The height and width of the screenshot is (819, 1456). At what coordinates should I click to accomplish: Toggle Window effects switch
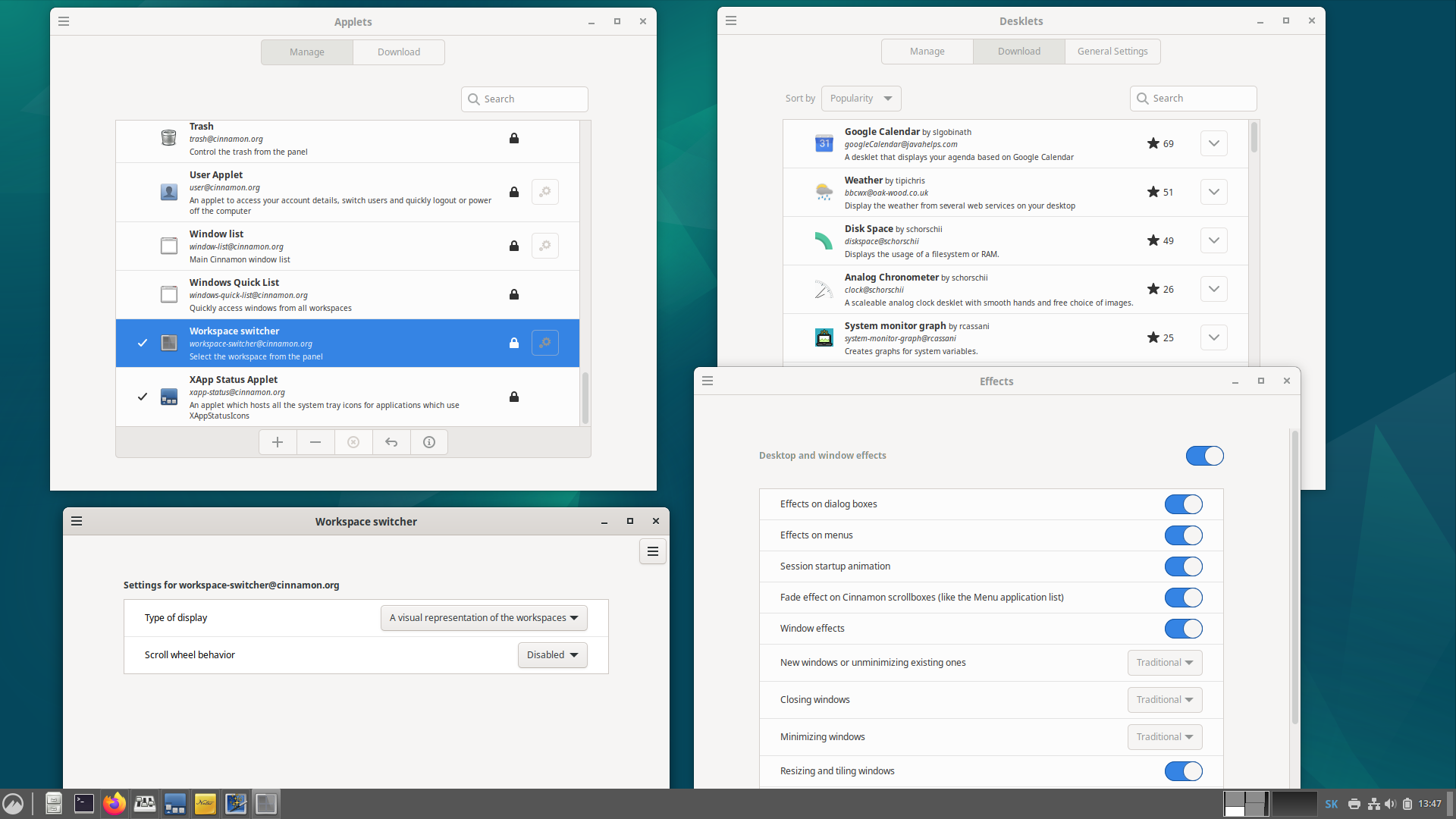coord(1184,629)
